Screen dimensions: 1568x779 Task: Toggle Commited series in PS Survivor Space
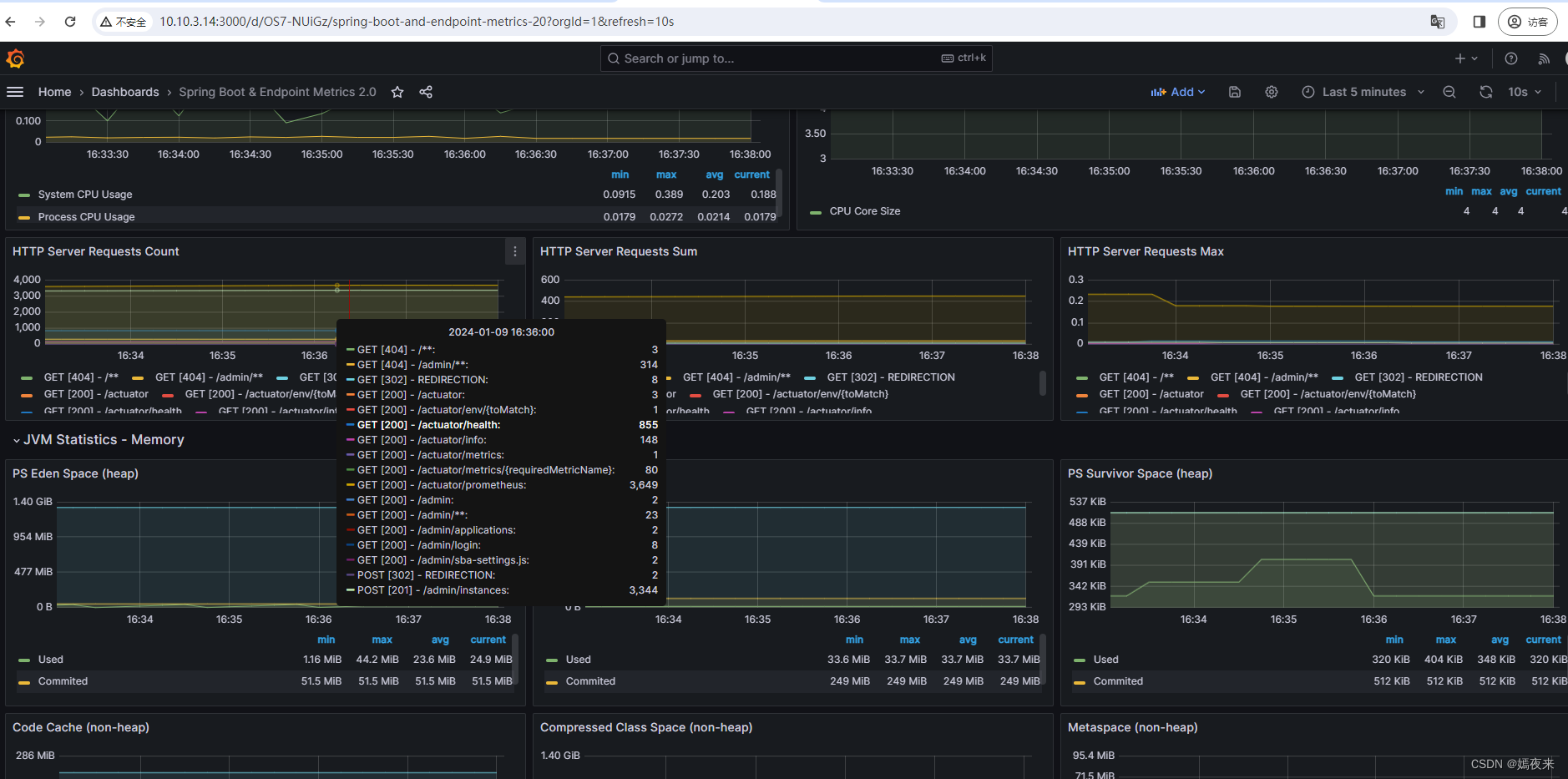[1118, 681]
